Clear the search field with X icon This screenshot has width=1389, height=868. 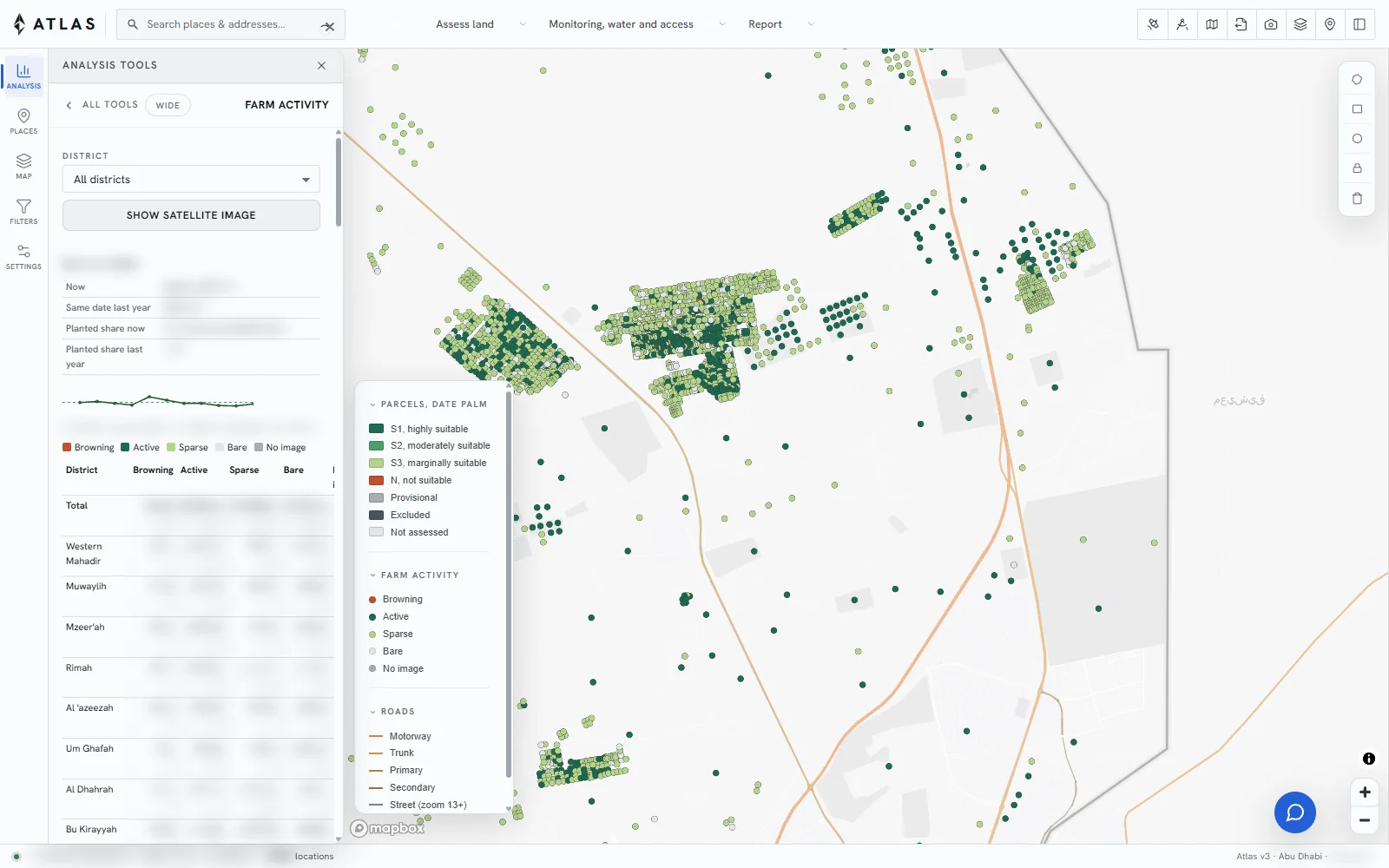point(328,26)
